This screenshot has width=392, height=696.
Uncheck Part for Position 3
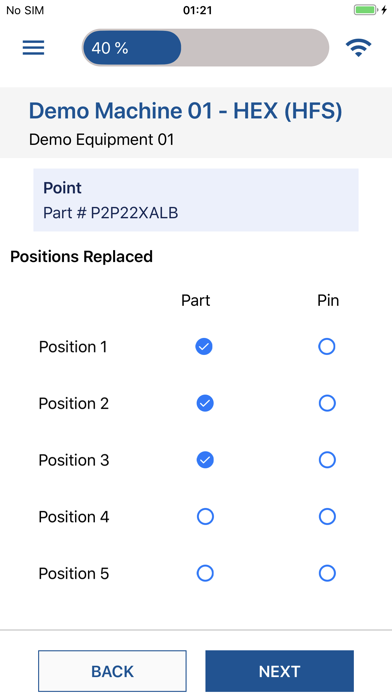[205, 460]
